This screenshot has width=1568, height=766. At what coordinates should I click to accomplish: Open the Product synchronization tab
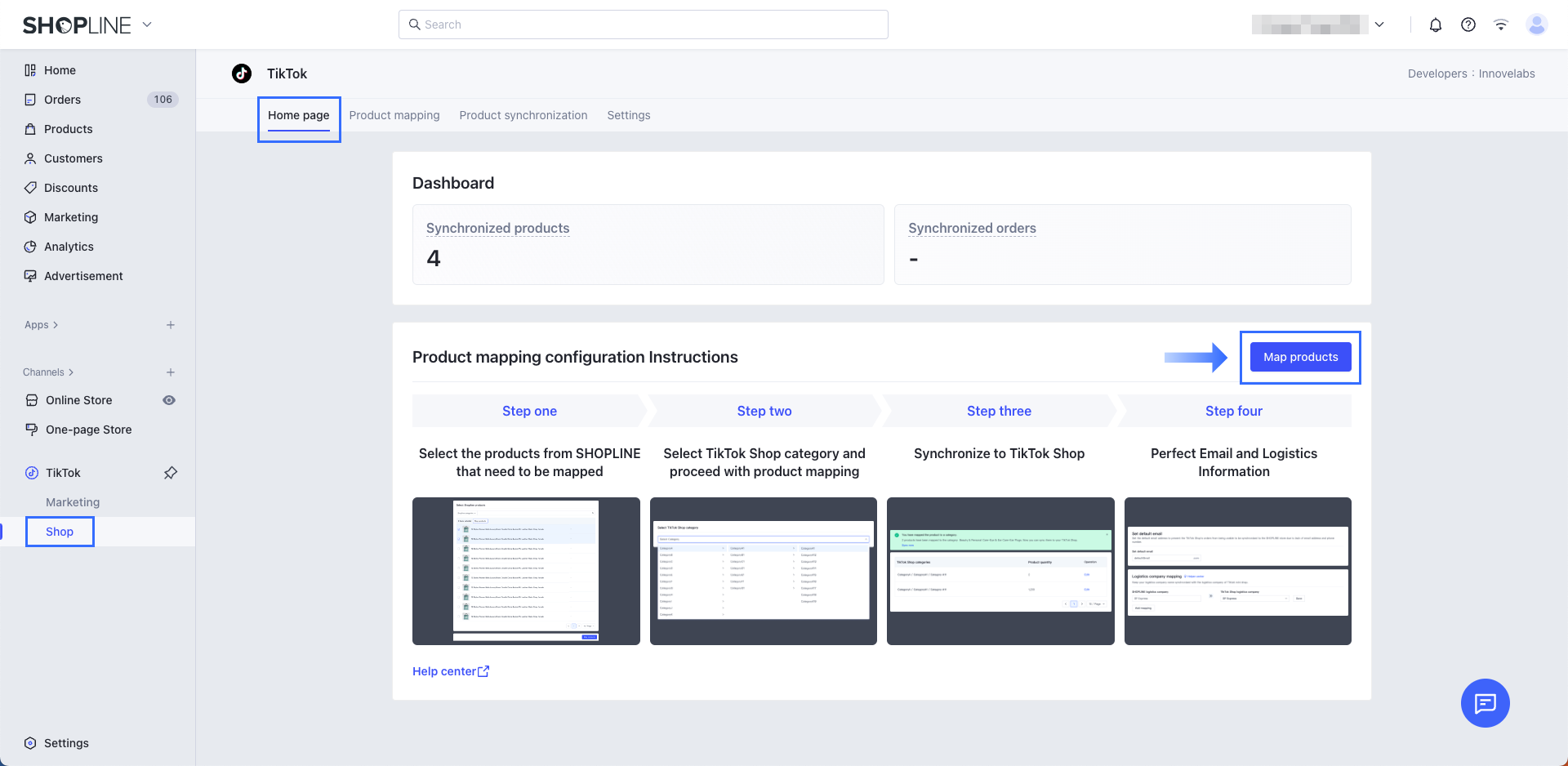point(523,115)
